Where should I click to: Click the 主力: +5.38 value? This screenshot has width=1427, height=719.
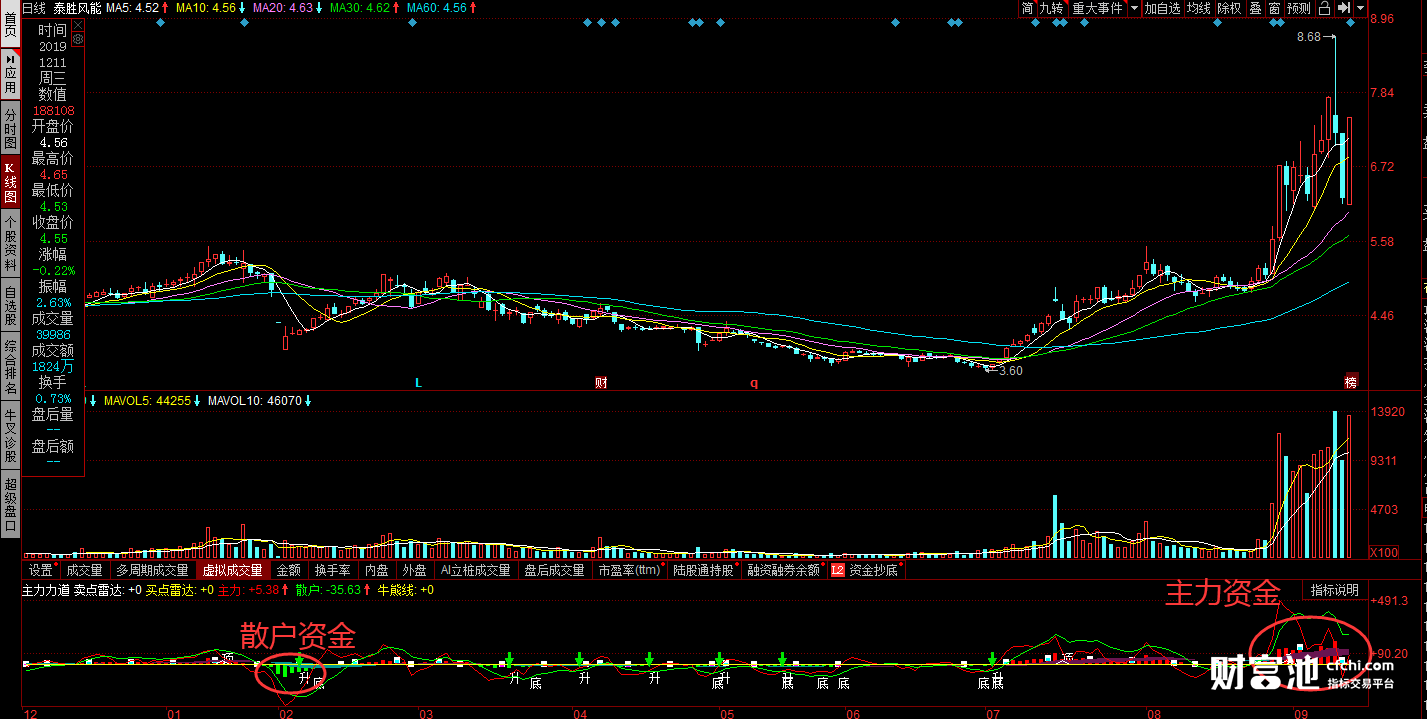coord(246,590)
